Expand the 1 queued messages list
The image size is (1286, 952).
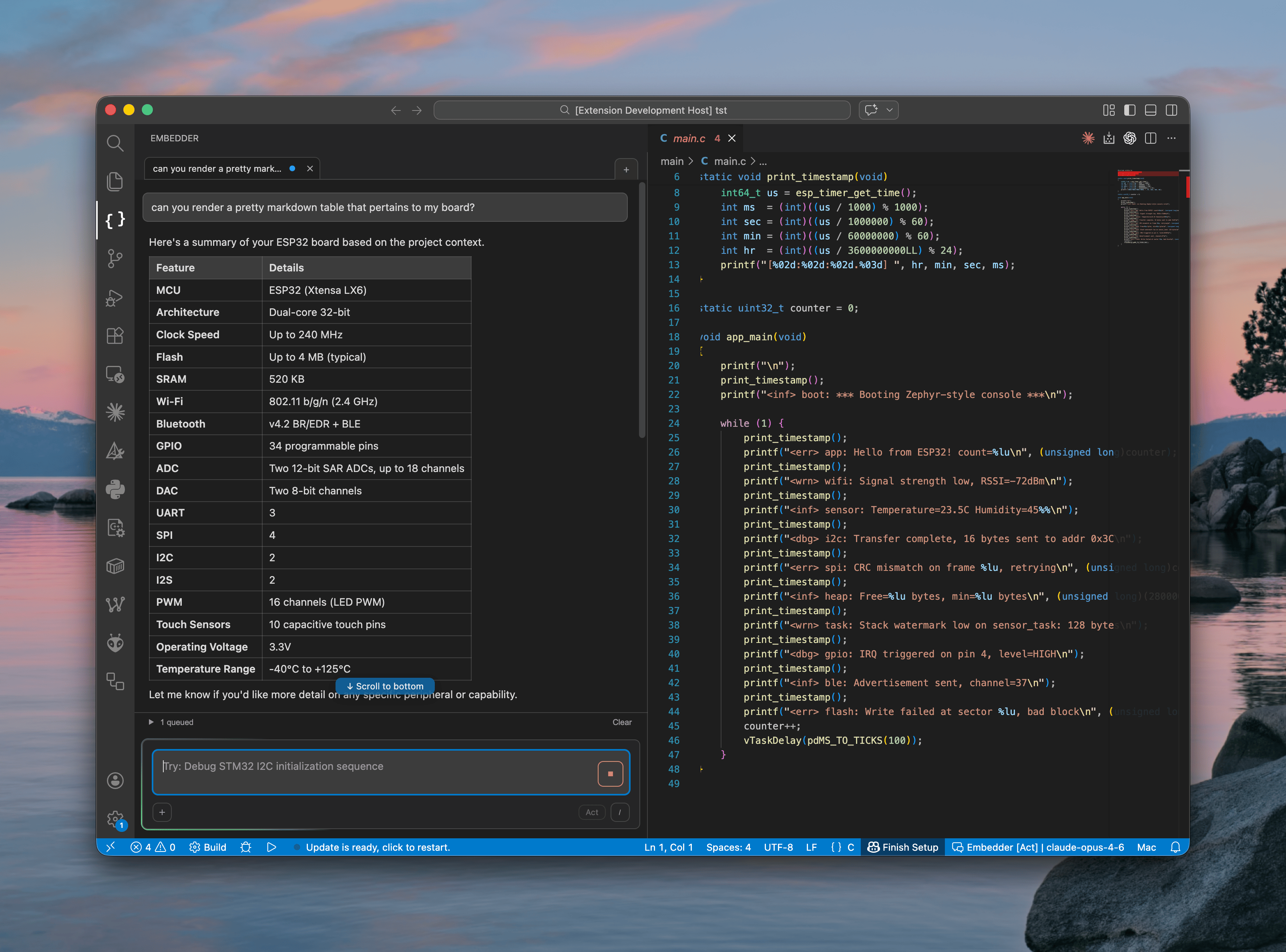coord(171,722)
